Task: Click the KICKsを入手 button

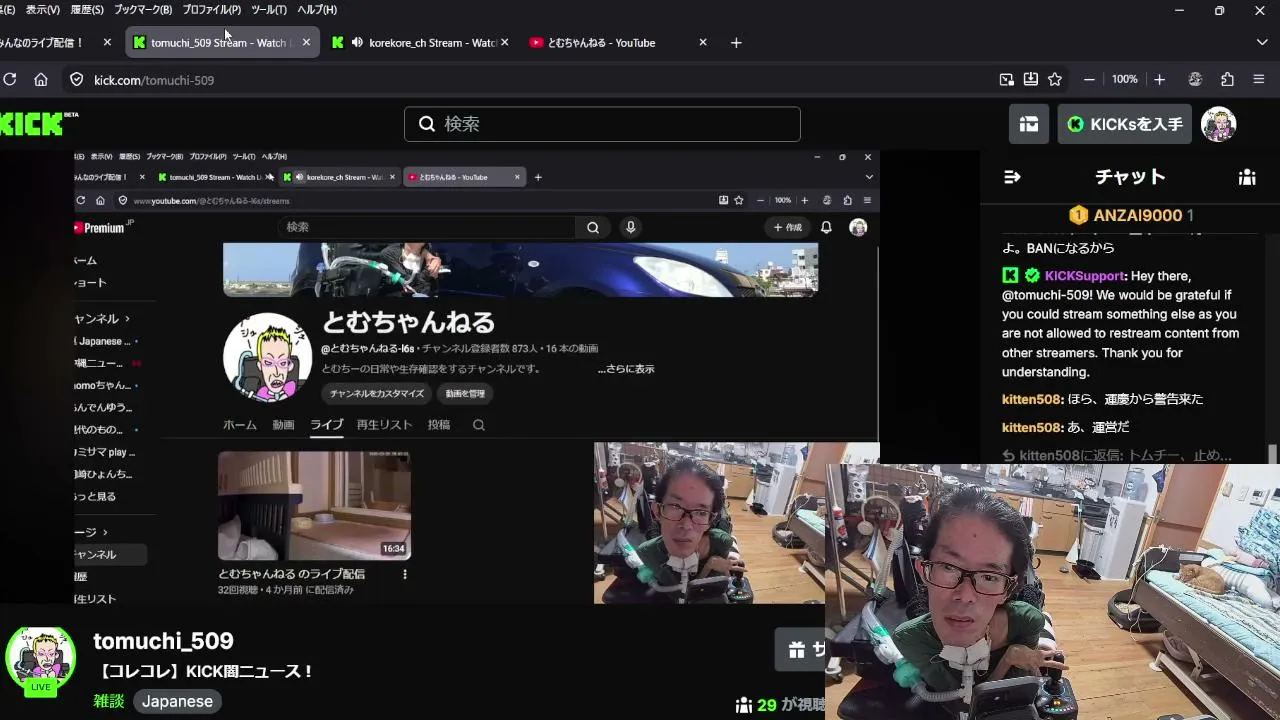Action: click(1125, 124)
